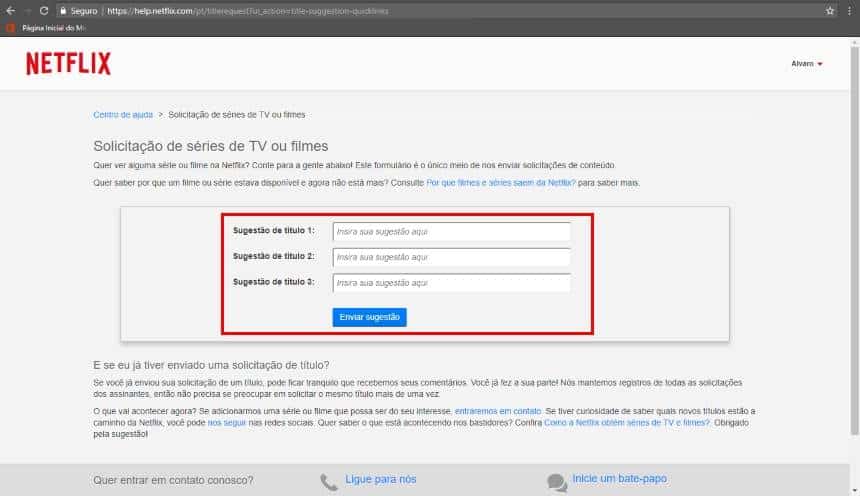This screenshot has height=496, width=860.
Task: Open the Alvaro account dropdown
Action: (x=806, y=64)
